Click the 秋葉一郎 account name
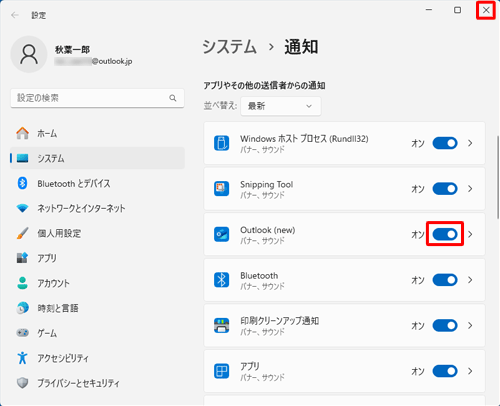Viewport: 500px width, 406px height. click(x=72, y=50)
